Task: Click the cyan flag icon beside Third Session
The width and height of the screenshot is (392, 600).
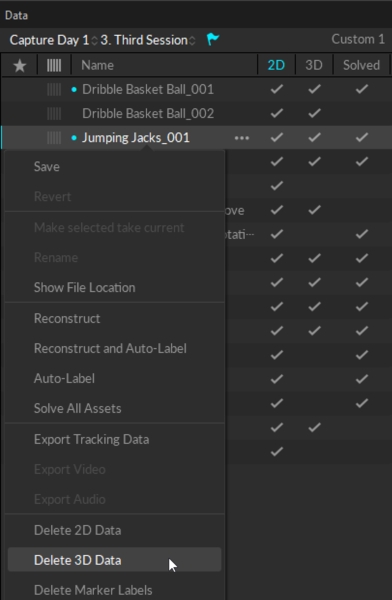Action: pos(212,39)
